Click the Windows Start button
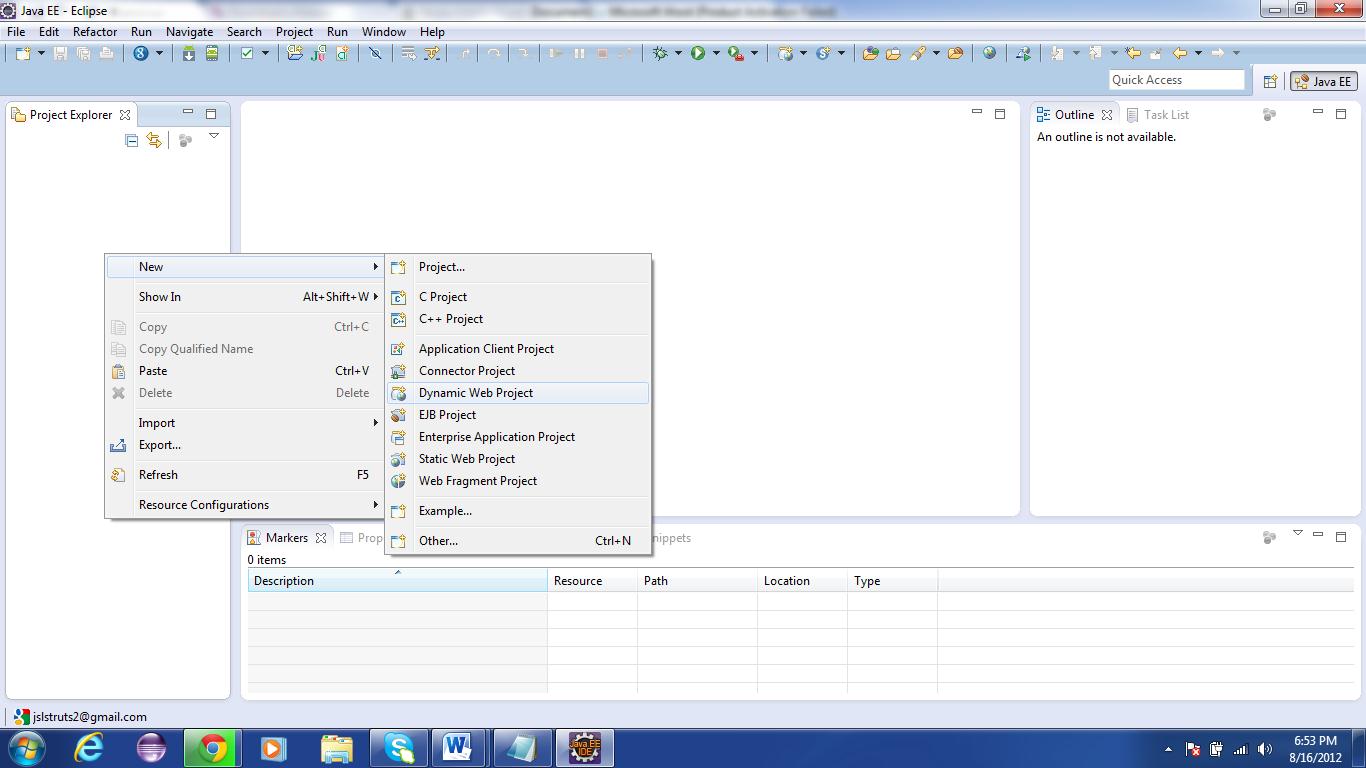 pos(26,748)
